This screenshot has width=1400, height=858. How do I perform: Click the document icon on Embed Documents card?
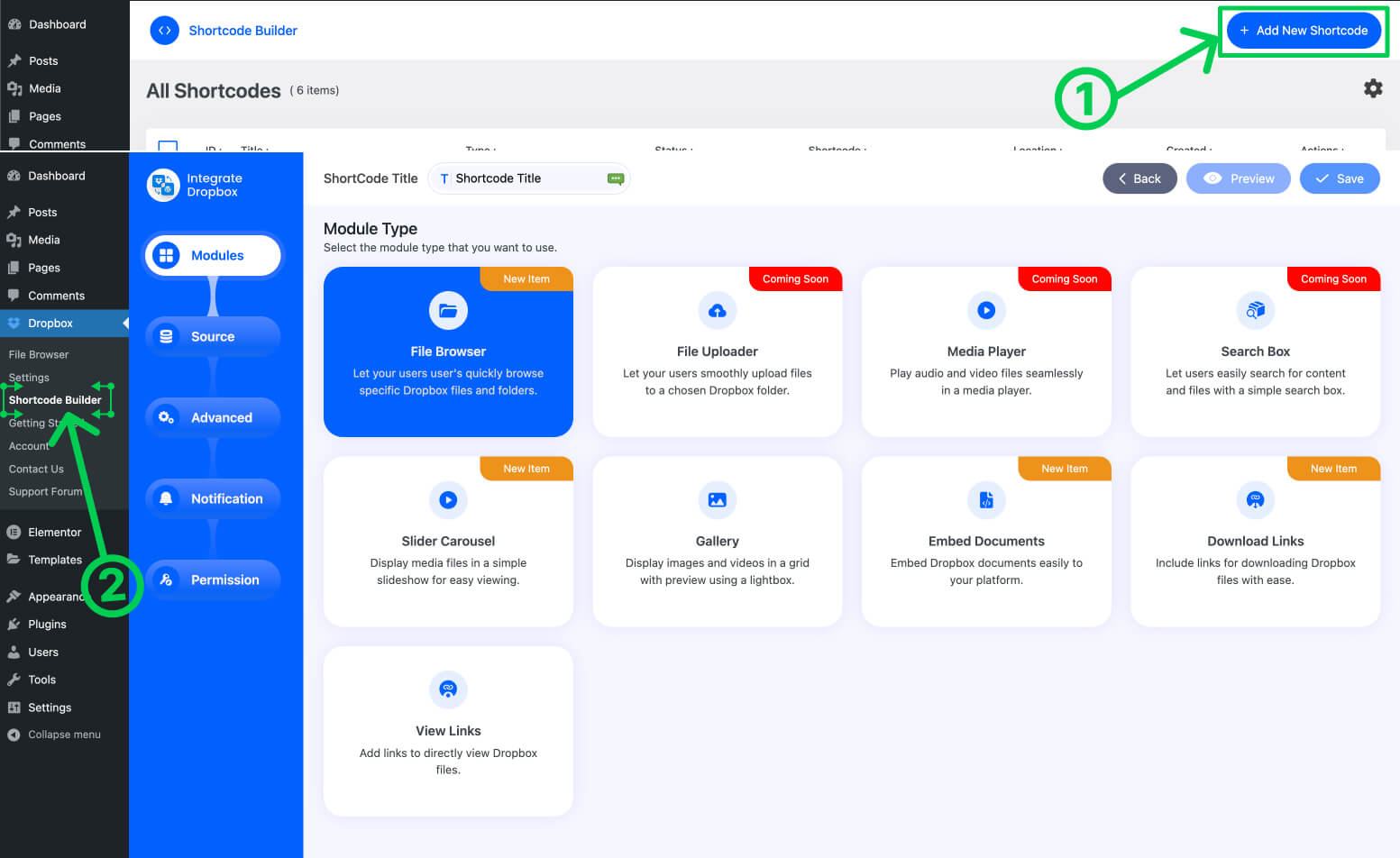pyautogui.click(x=986, y=499)
